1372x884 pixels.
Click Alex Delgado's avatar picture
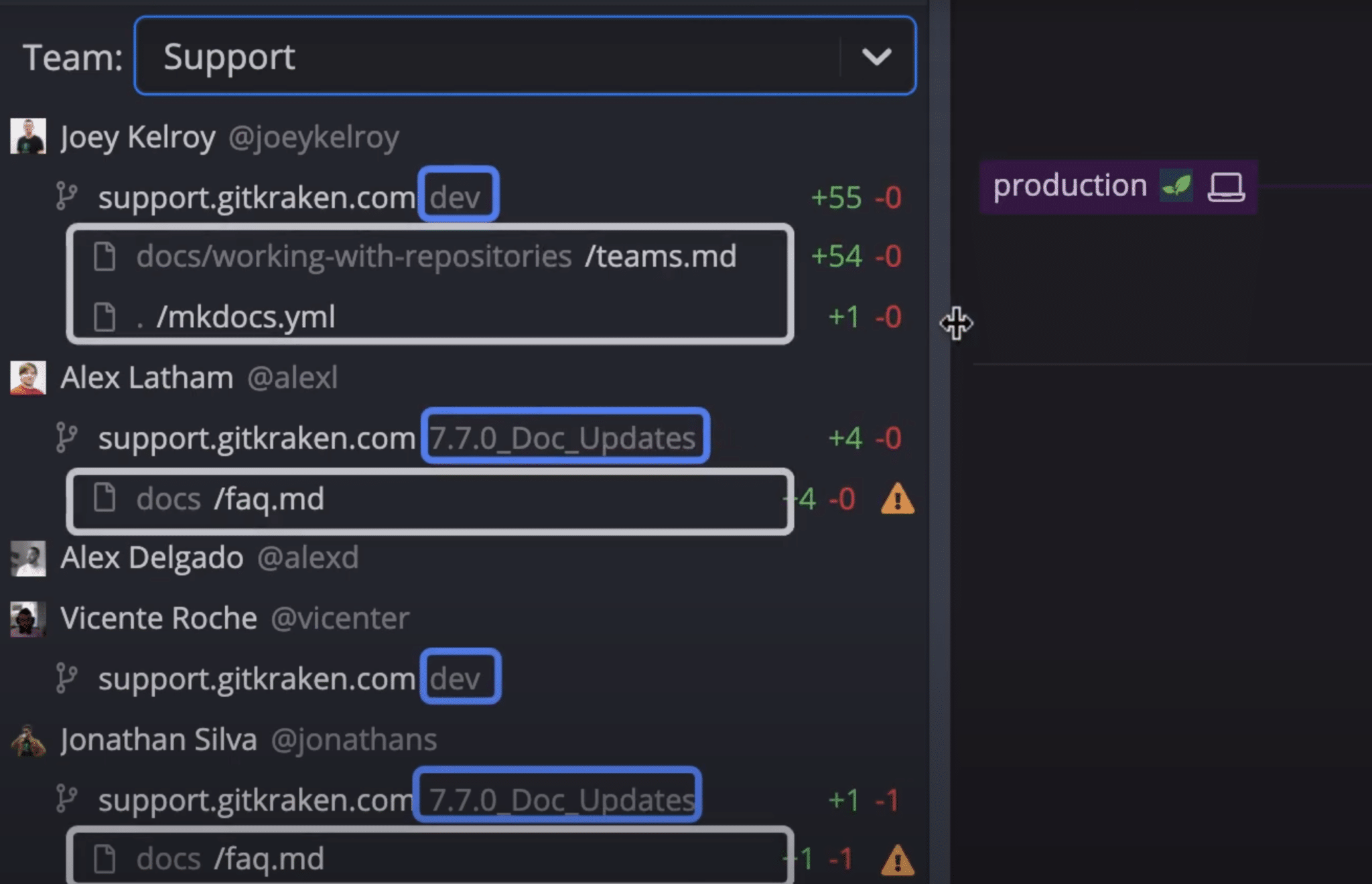pyautogui.click(x=28, y=559)
